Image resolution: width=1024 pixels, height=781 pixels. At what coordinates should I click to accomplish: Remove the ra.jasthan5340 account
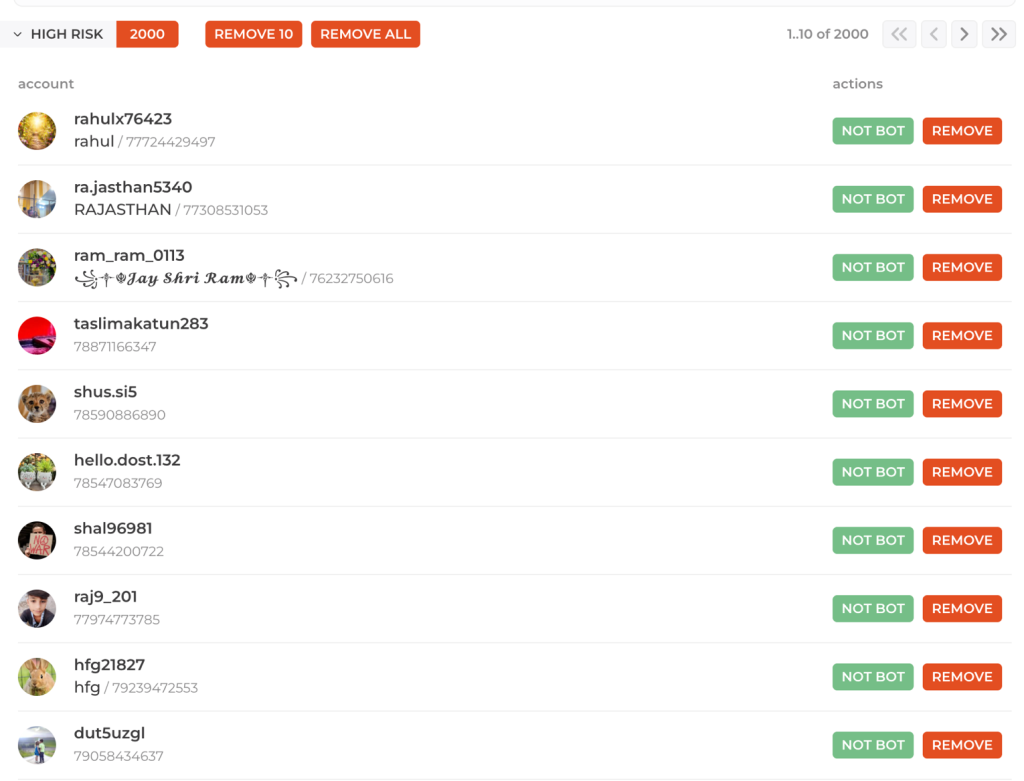961,199
